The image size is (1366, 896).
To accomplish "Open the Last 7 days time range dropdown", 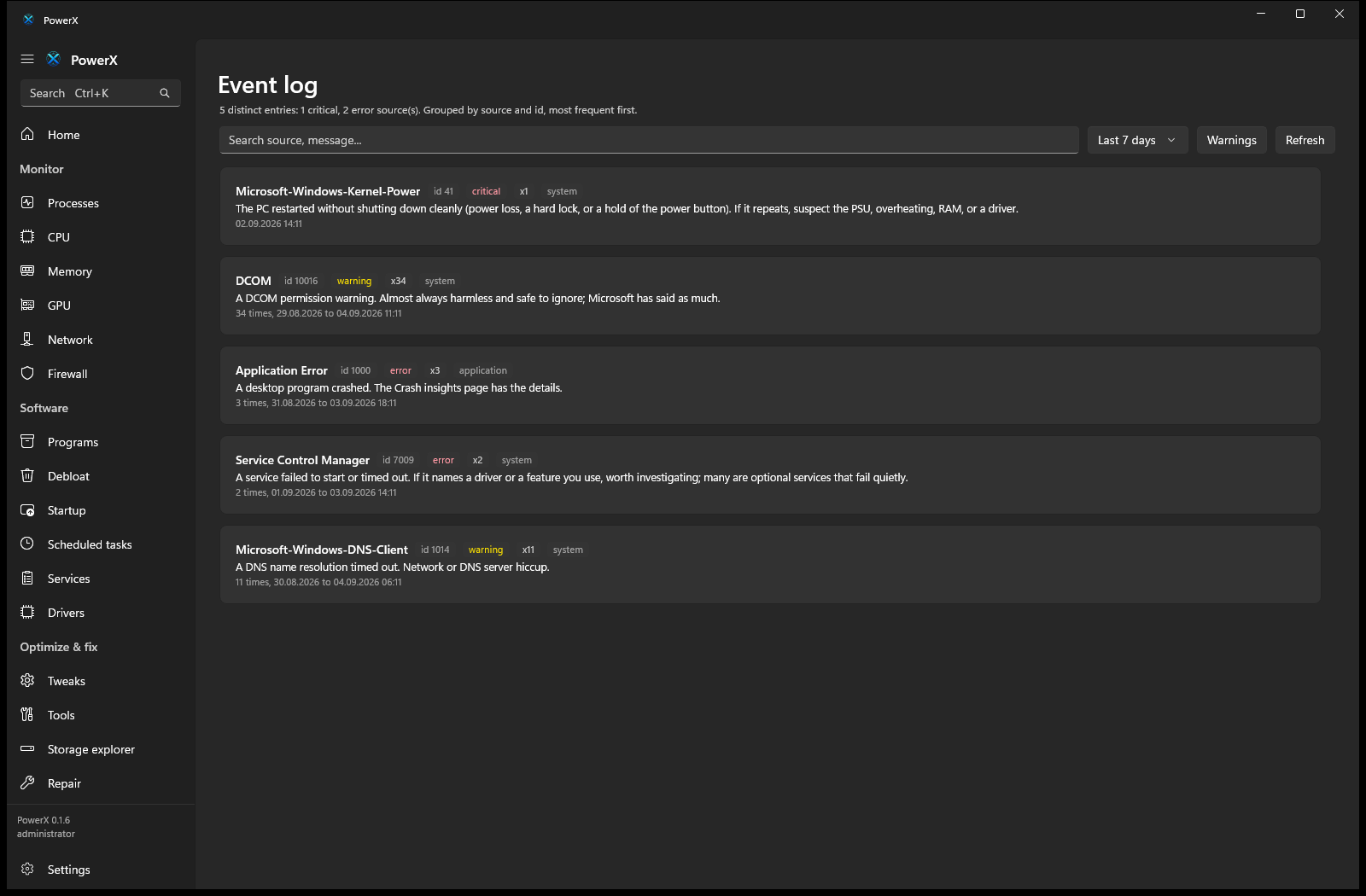I will click(x=1137, y=140).
